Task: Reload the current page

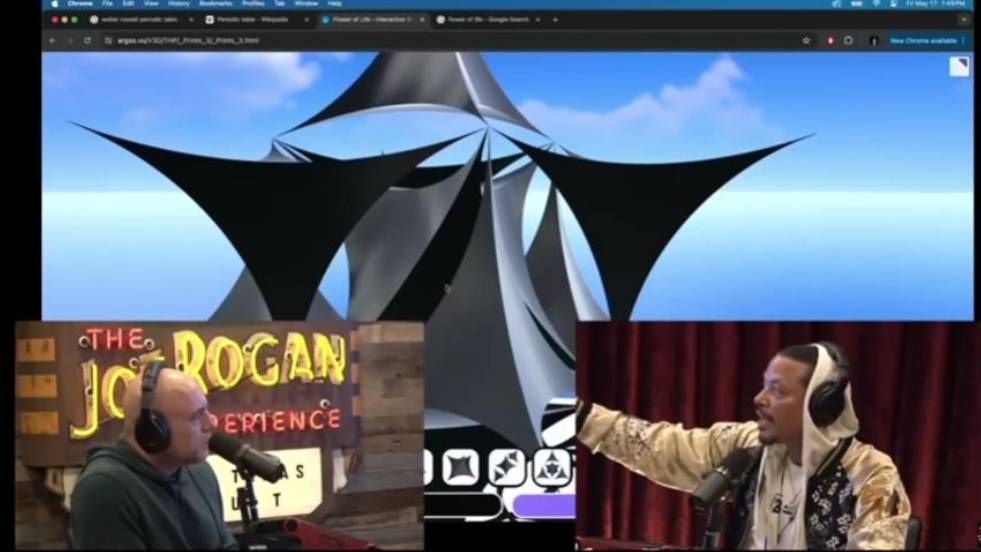Action: (x=88, y=41)
